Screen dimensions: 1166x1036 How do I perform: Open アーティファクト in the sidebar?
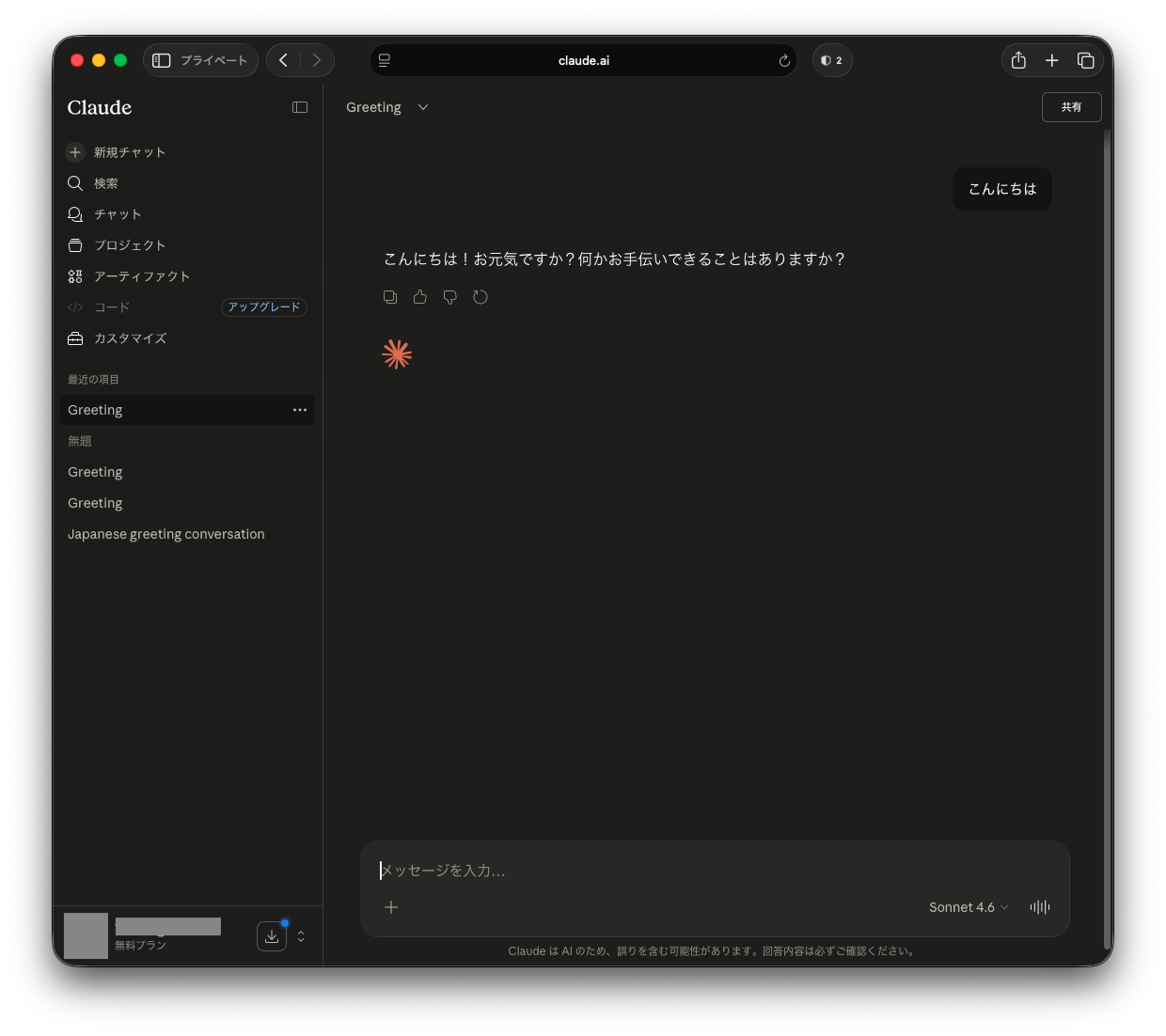[x=142, y=276]
